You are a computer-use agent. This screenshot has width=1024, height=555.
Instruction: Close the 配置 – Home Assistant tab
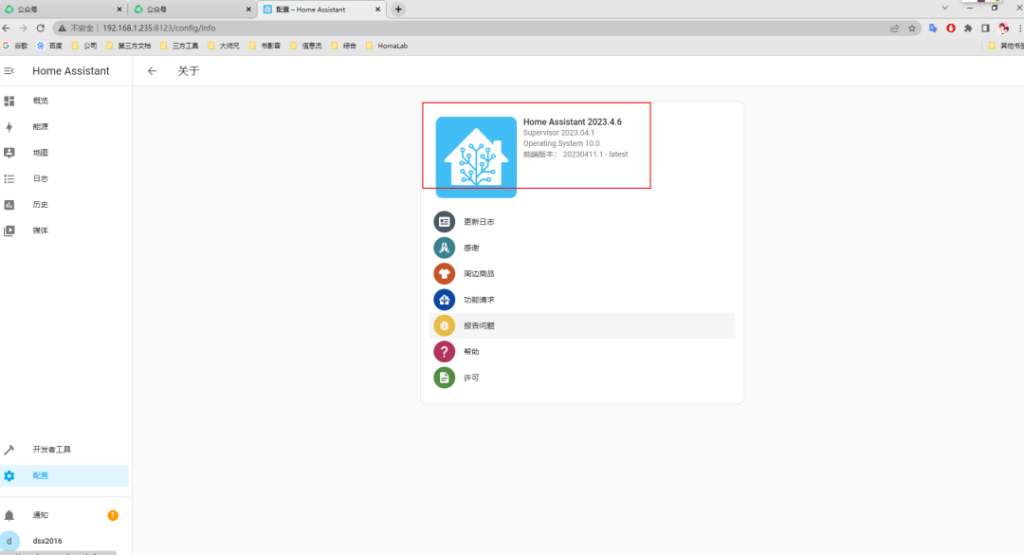tap(377, 9)
